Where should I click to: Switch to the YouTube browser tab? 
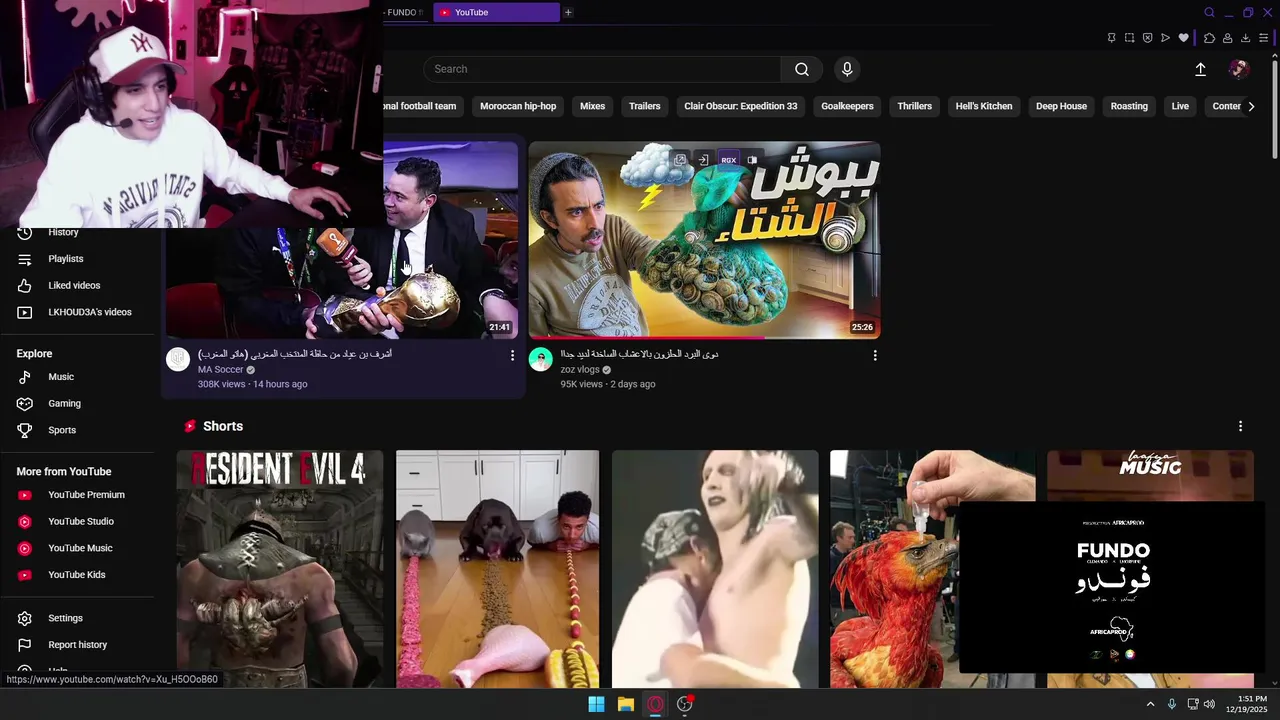pos(496,12)
